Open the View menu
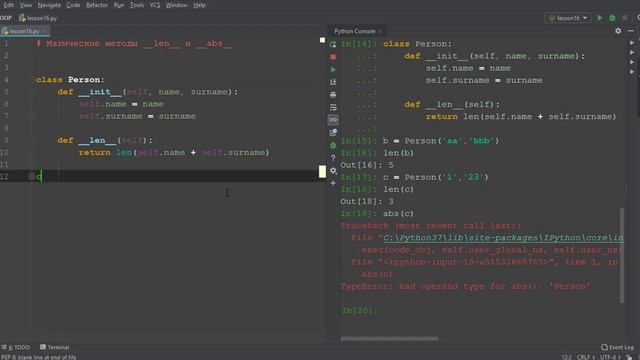The image size is (640, 360). click(26, 5)
